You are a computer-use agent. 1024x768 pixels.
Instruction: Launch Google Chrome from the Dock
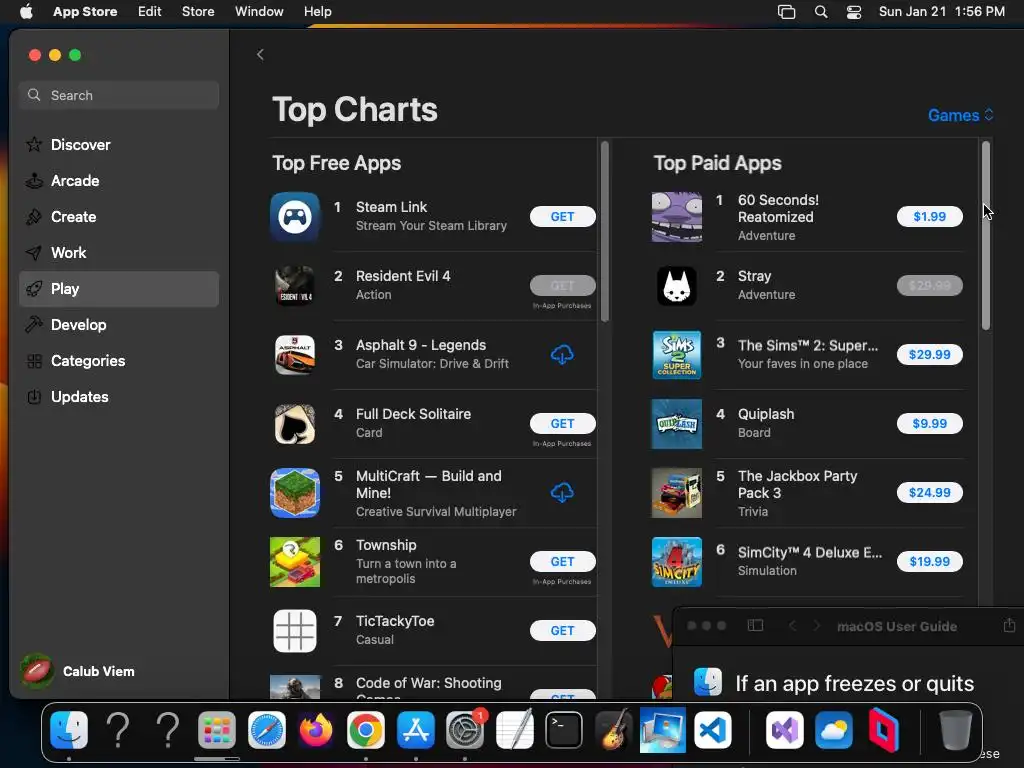pyautogui.click(x=366, y=729)
